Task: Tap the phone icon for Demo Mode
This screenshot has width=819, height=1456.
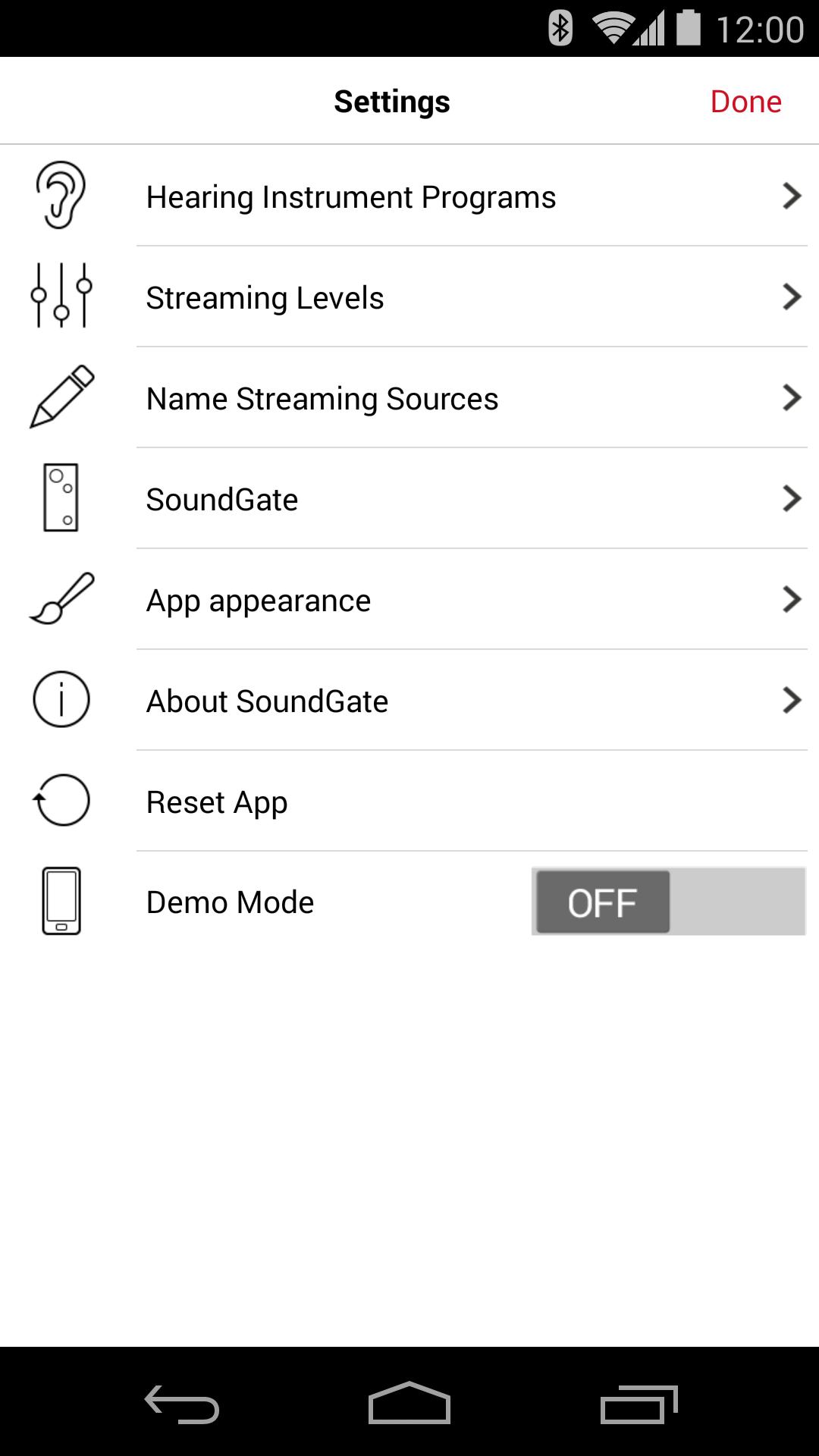Action: click(61, 901)
